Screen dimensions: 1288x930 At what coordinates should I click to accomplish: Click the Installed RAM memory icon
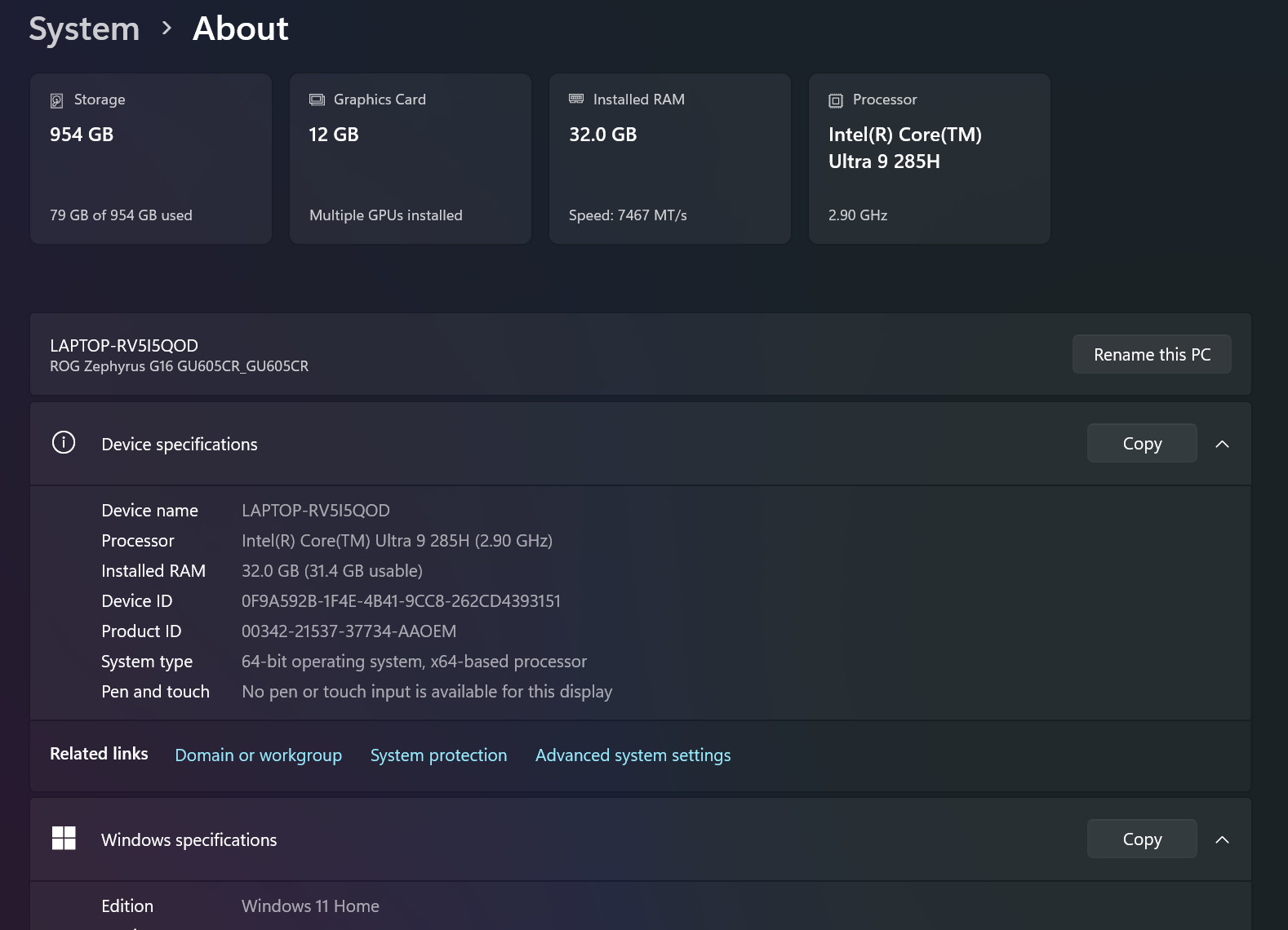(576, 99)
